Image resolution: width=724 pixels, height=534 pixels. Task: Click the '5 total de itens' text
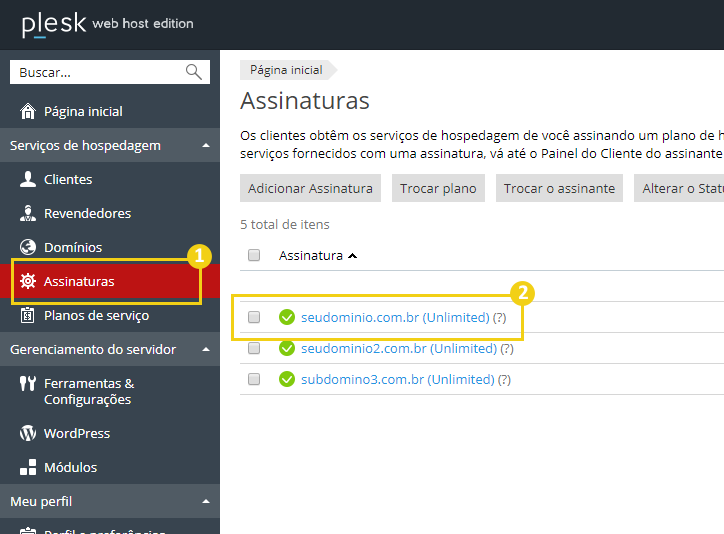click(x=285, y=224)
